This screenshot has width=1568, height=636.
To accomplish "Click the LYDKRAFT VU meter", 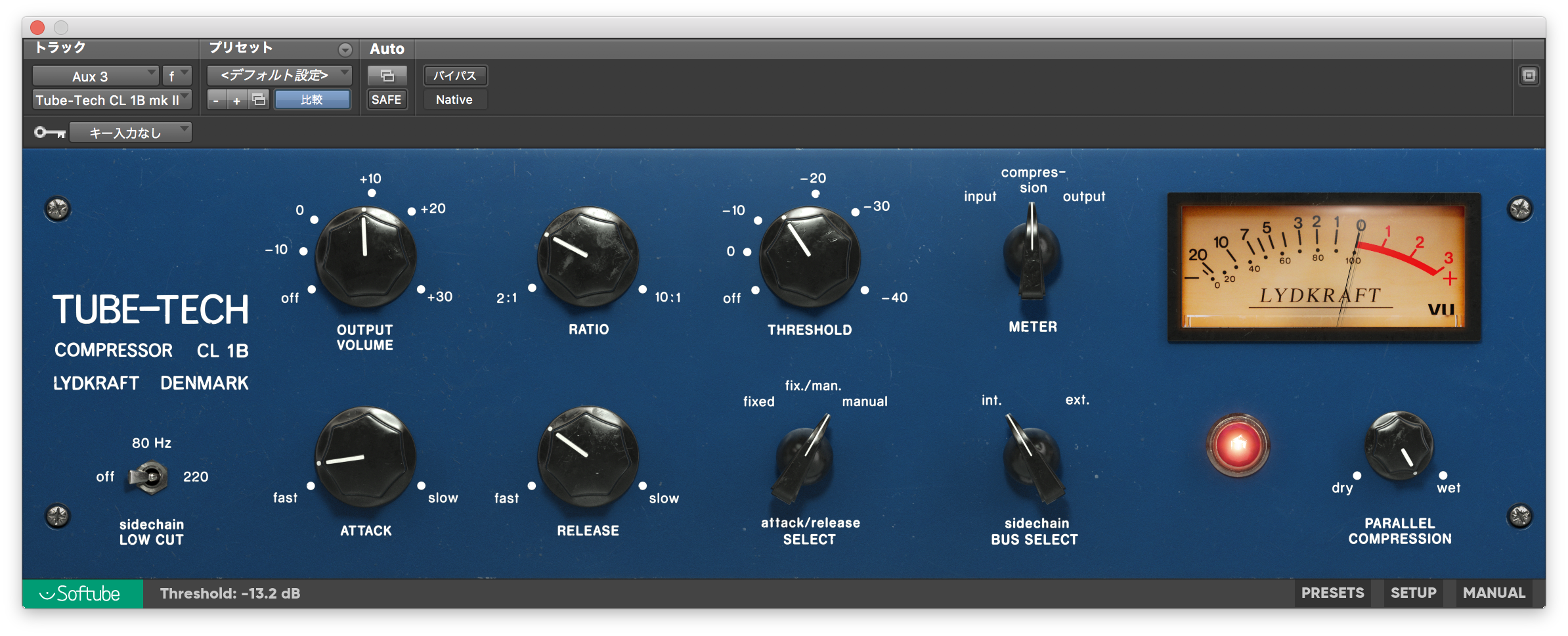I will 1324,267.
